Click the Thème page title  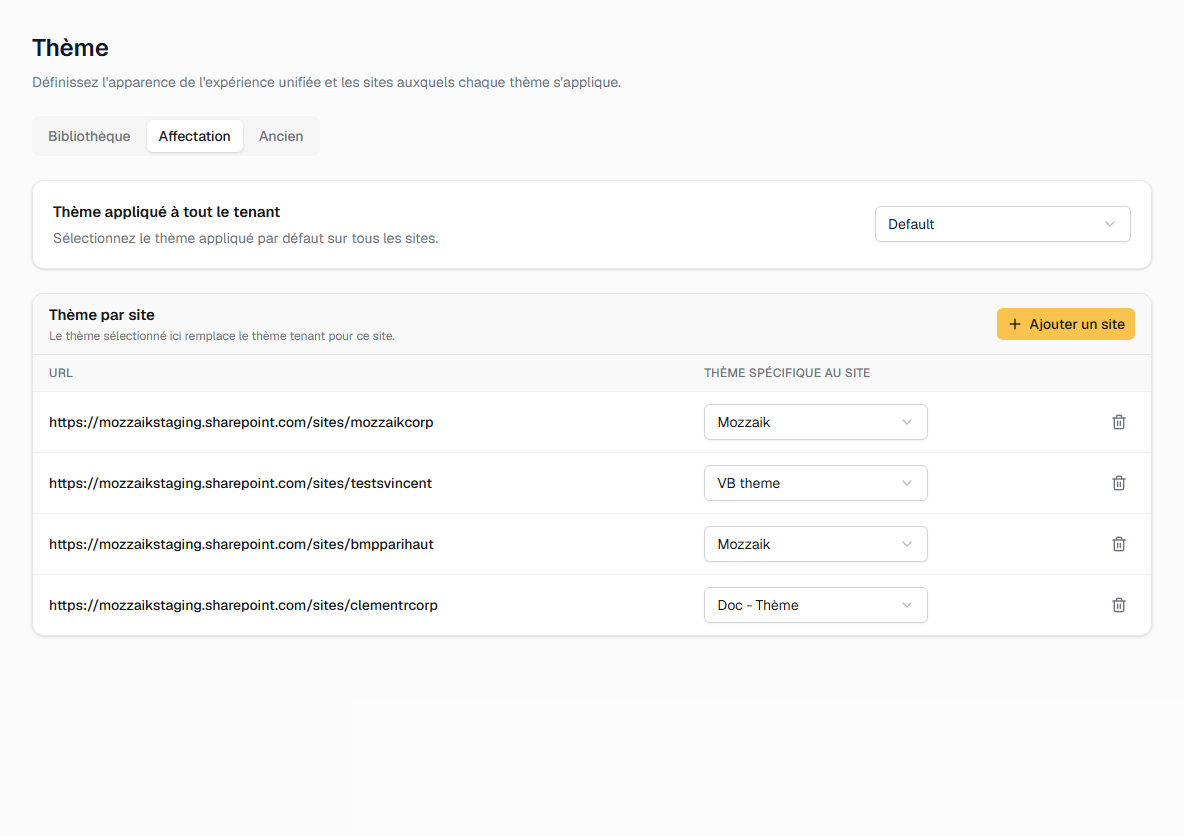click(70, 48)
